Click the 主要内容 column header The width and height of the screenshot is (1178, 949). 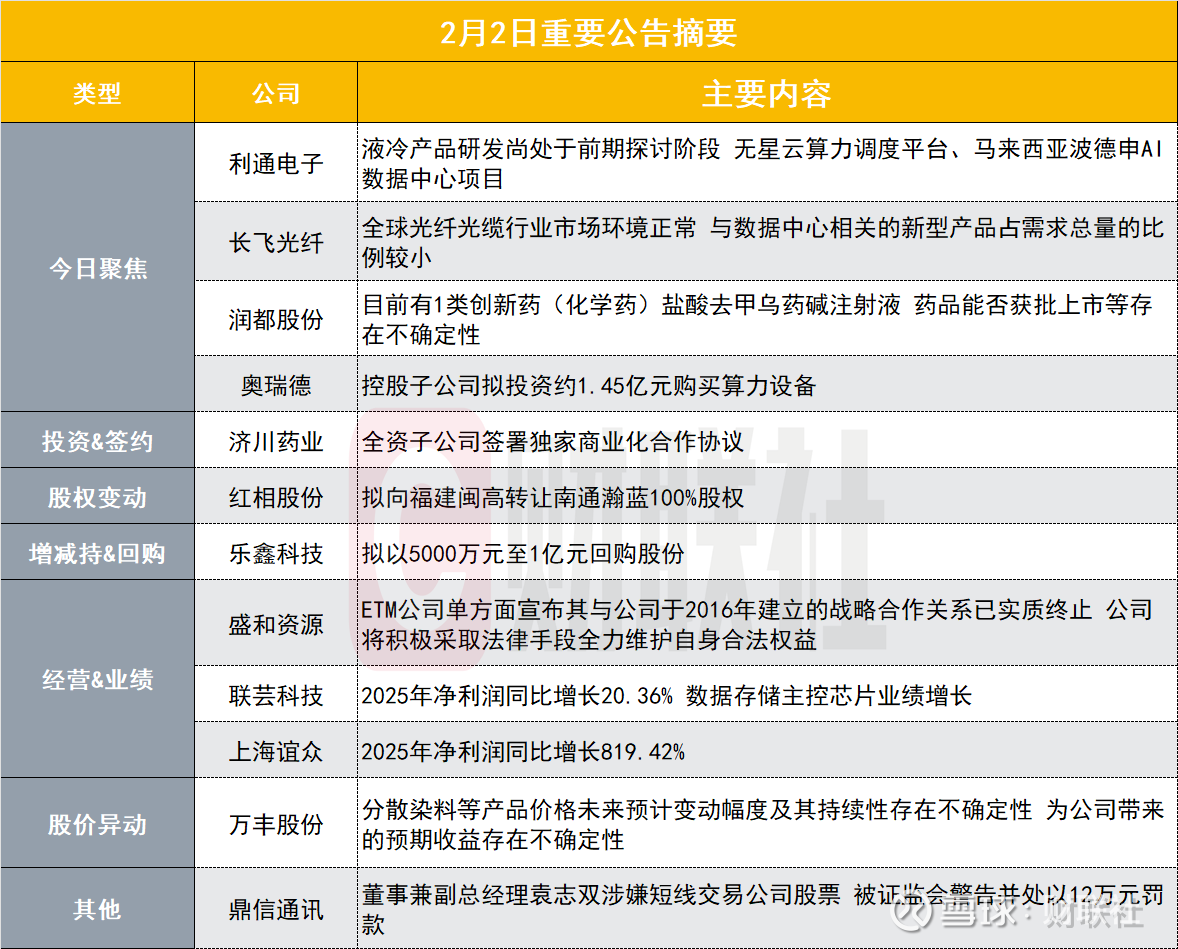tap(766, 94)
